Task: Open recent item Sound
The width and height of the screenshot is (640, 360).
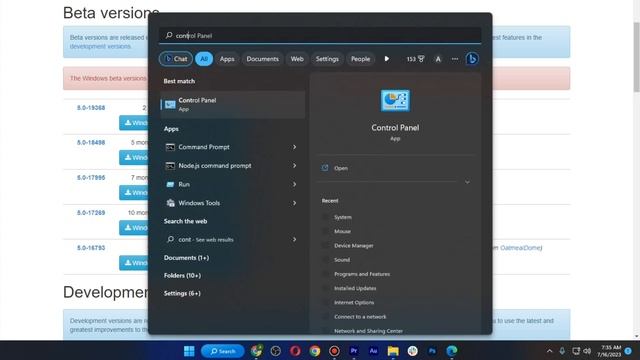Action: (x=342, y=260)
